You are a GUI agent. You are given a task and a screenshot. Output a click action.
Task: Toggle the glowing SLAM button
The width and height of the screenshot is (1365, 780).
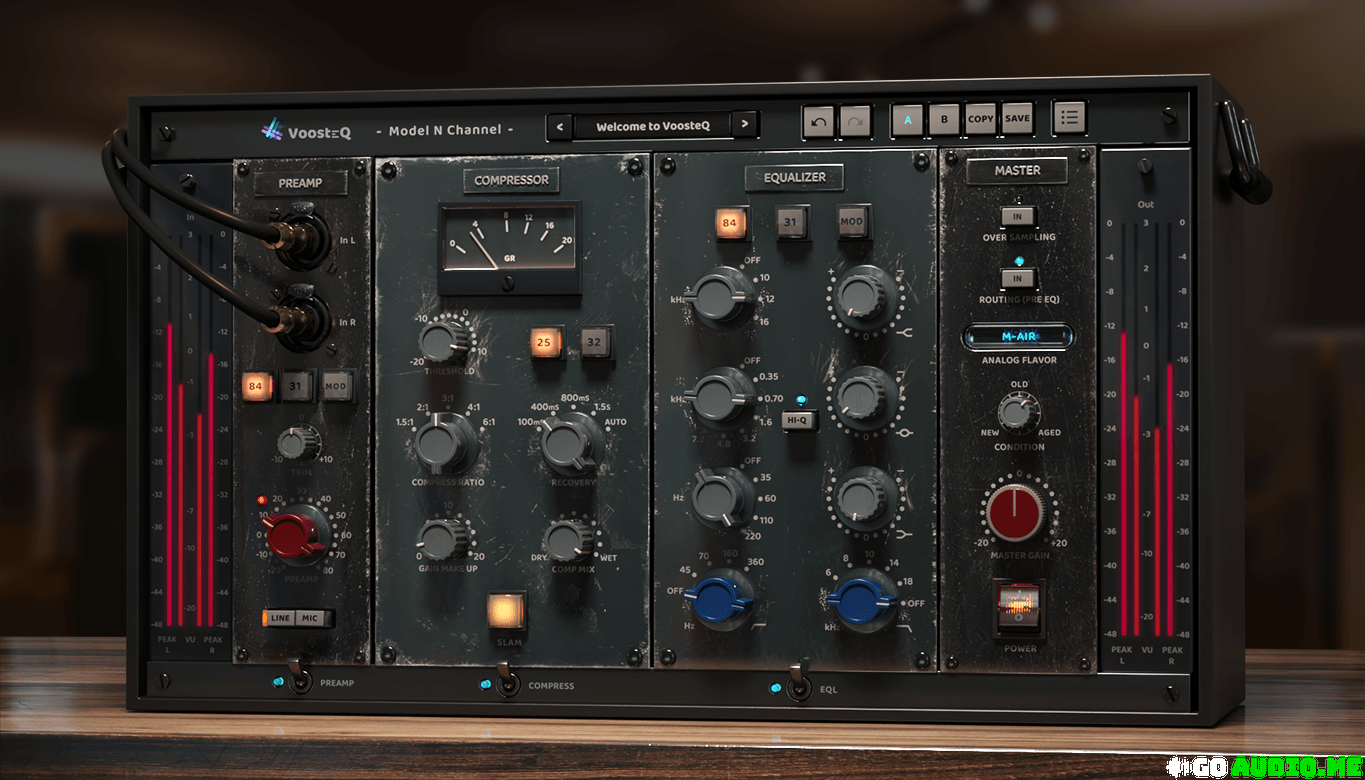506,610
